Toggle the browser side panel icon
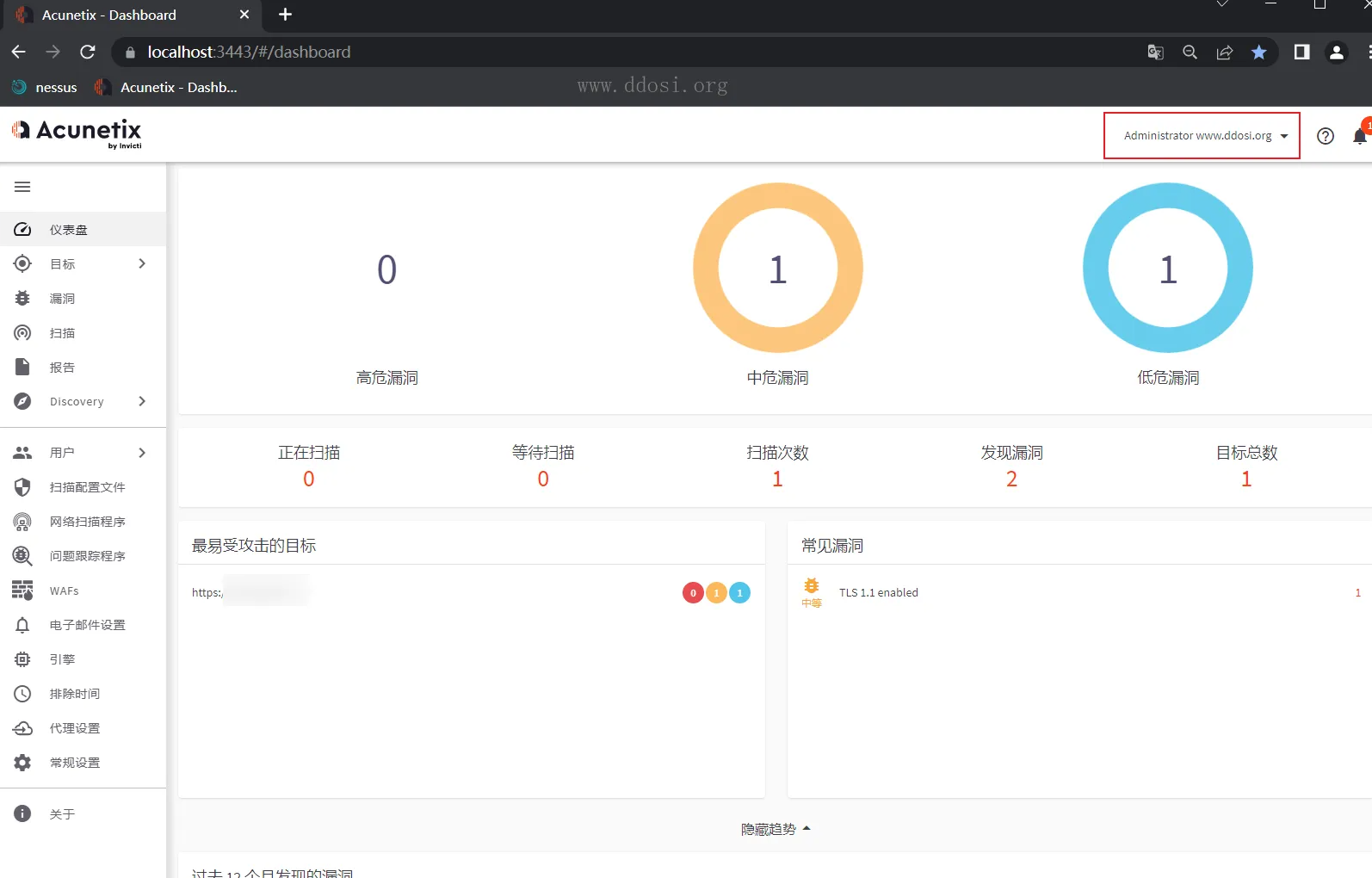This screenshot has height=878, width=1372. point(1302,53)
